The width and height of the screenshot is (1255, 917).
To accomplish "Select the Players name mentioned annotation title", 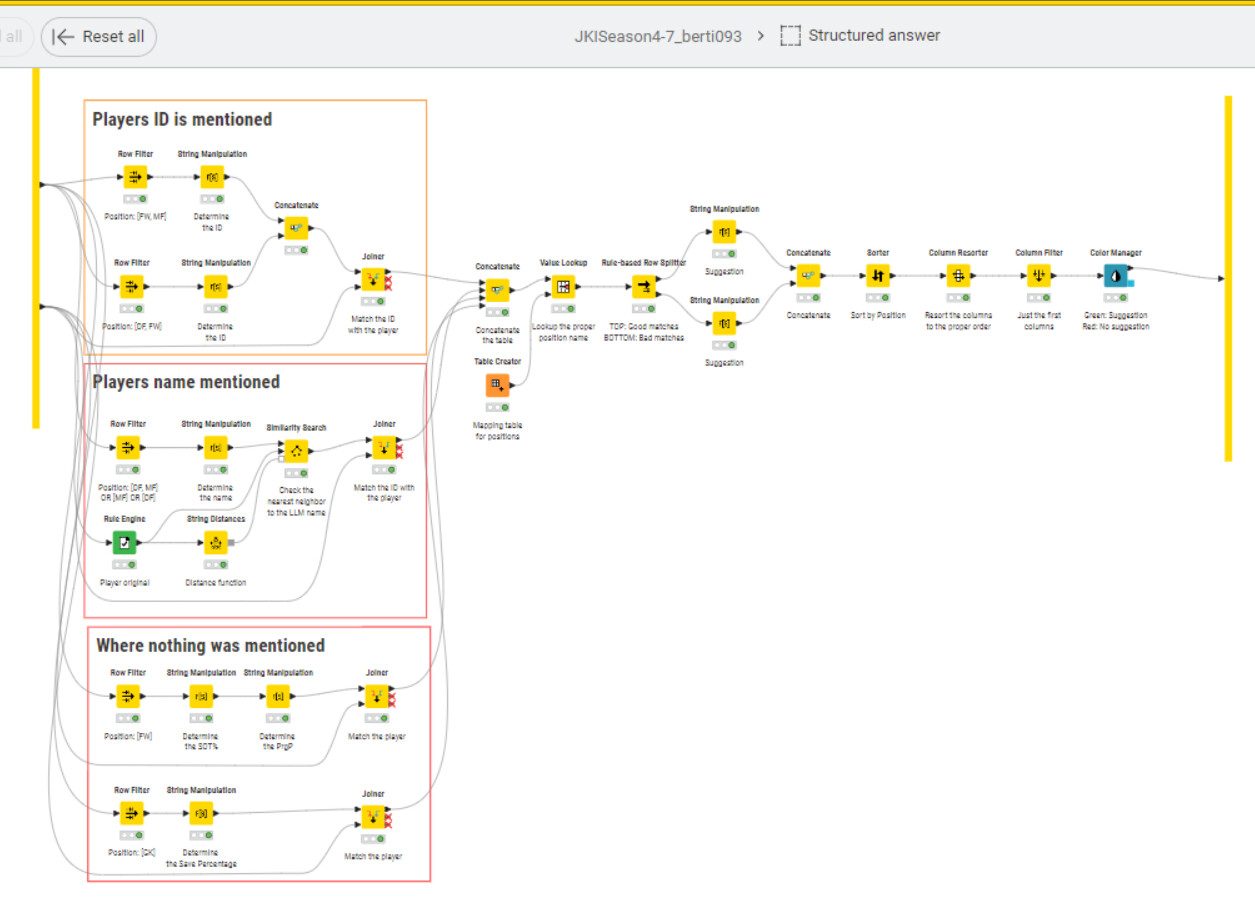I will (186, 382).
